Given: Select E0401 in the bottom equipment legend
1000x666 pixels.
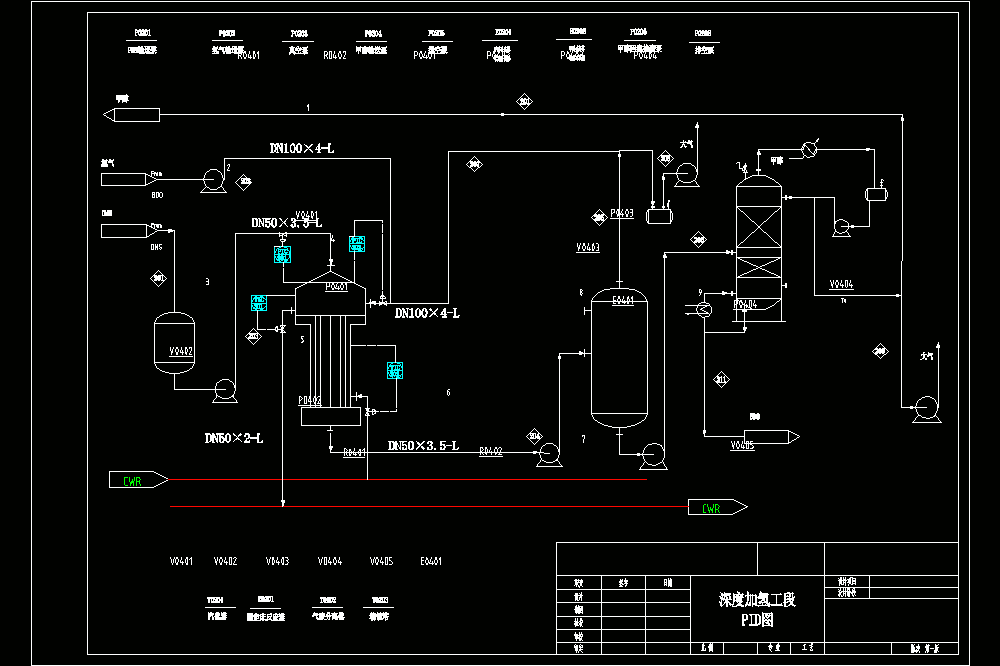Looking at the screenshot, I should tap(431, 561).
